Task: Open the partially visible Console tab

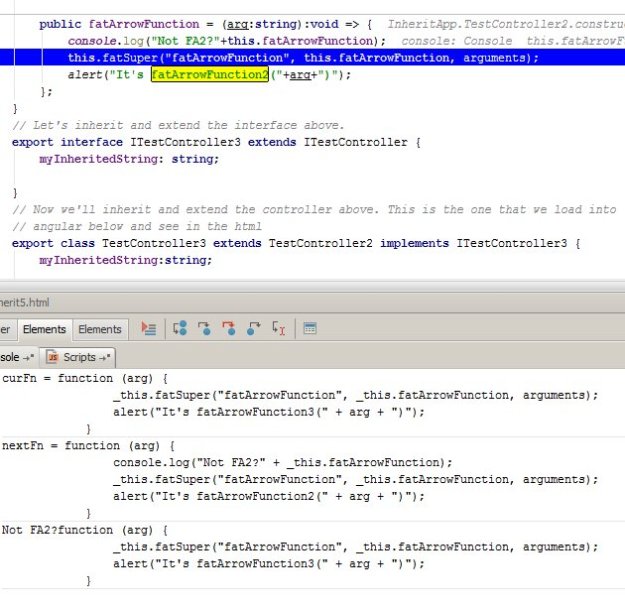Action: pos(10,357)
